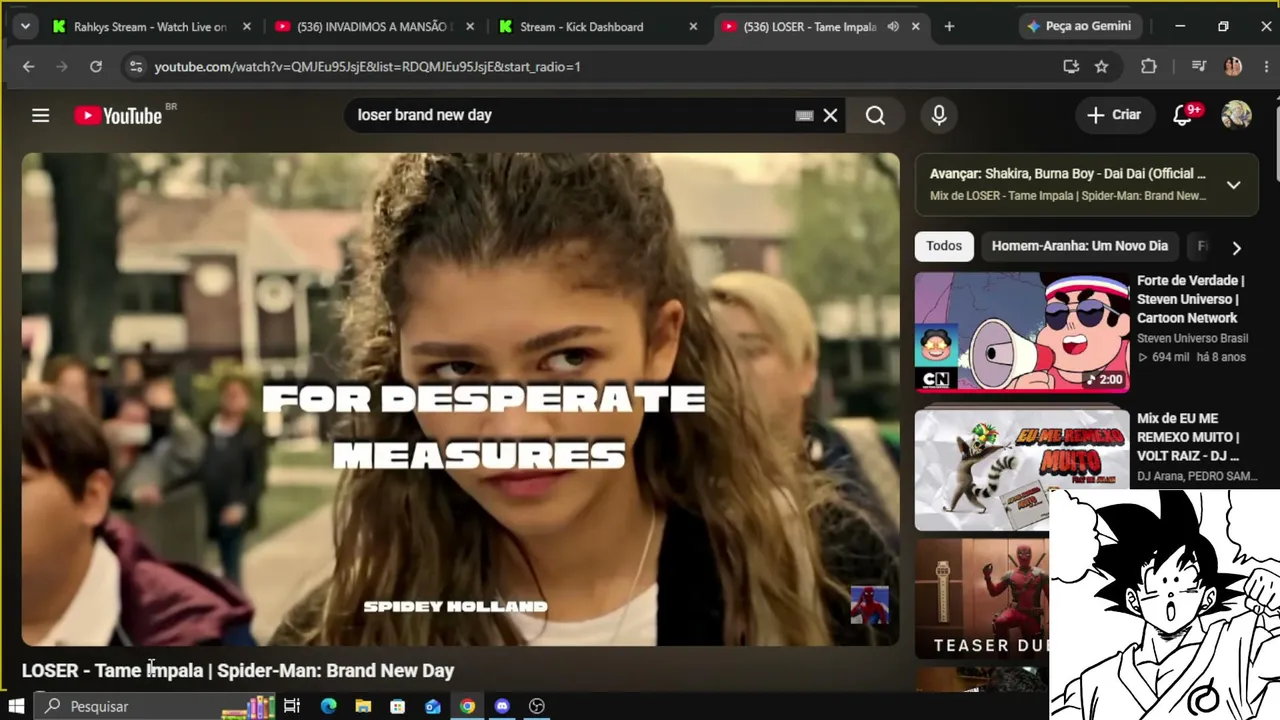Screen dimensions: 1280x720
Task: Click the Criar button
Action: 1114,115
